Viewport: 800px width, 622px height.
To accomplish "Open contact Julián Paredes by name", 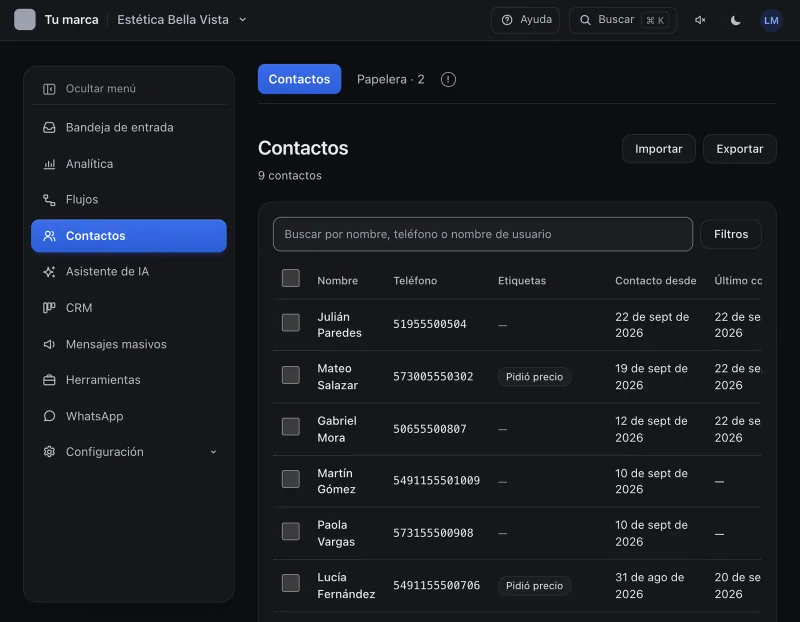I will coord(339,325).
